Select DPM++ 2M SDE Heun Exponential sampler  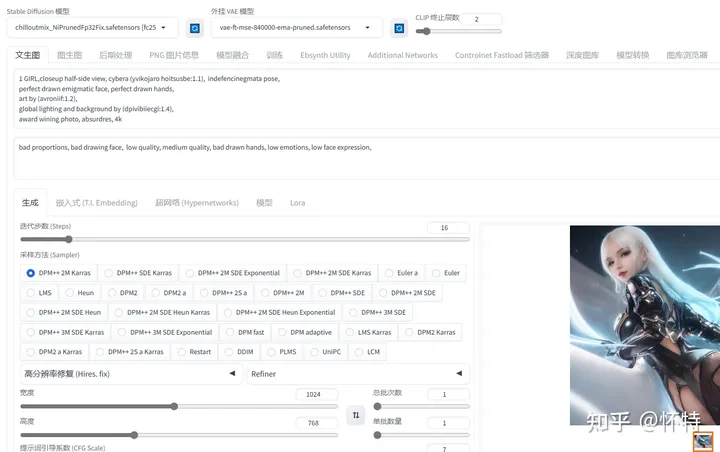(279, 312)
